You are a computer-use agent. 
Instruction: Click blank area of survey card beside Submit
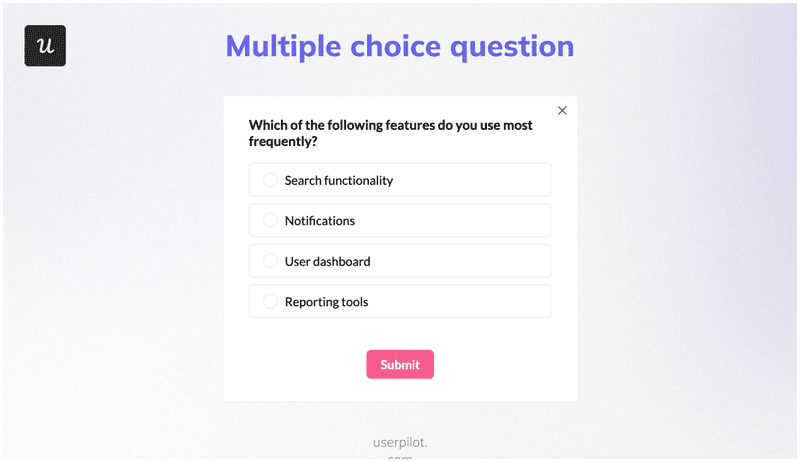500,365
